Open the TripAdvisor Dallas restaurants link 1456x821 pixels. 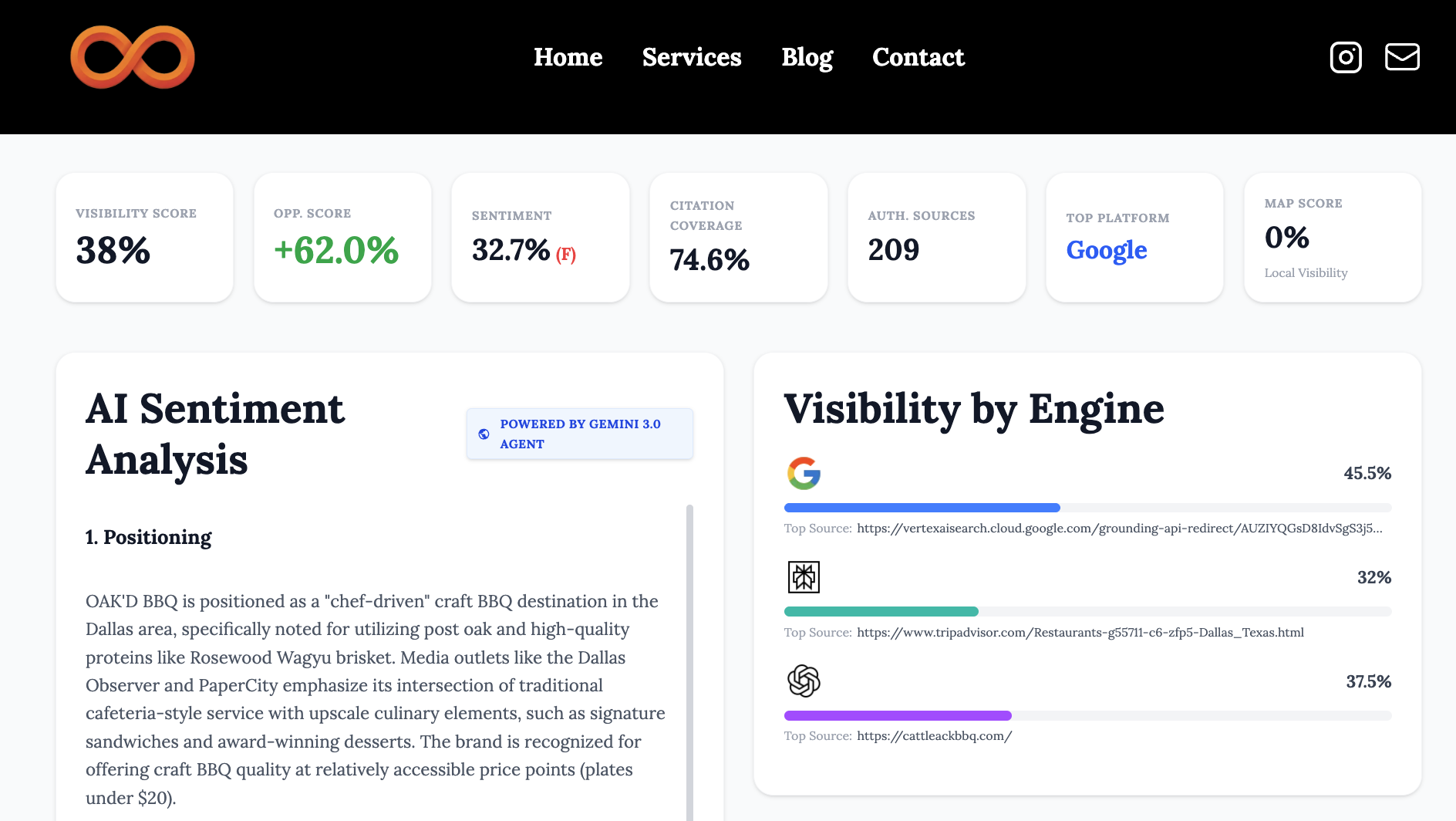pyautogui.click(x=1080, y=632)
